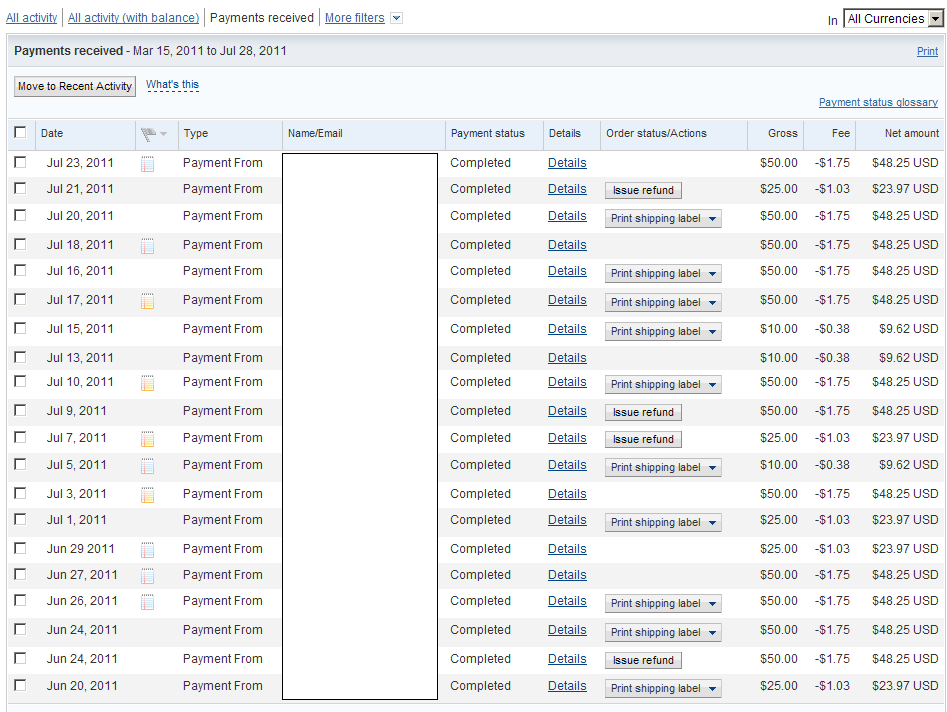Check the Jul 9, 2011 payment row
This screenshot has width=947, height=712.
21,410
